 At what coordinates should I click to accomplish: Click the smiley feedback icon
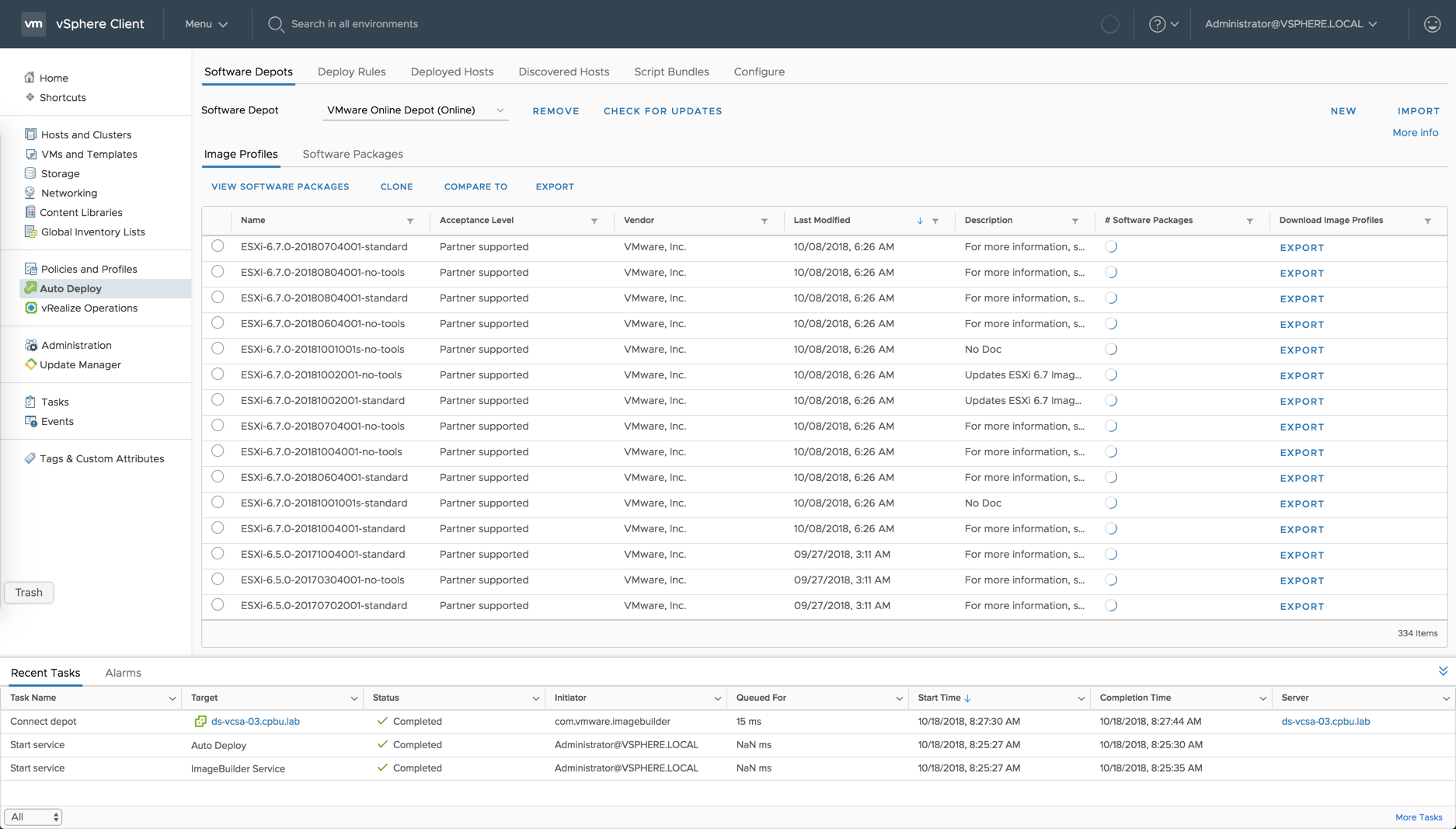point(1432,24)
